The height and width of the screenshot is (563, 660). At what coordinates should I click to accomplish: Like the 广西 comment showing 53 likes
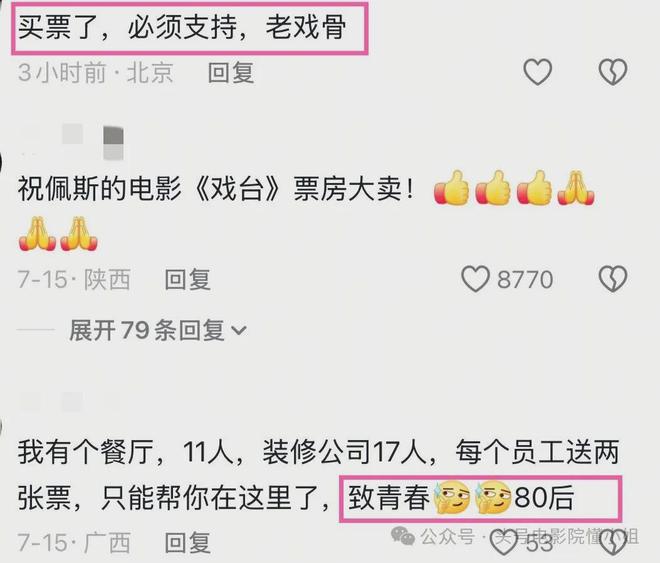point(504,542)
